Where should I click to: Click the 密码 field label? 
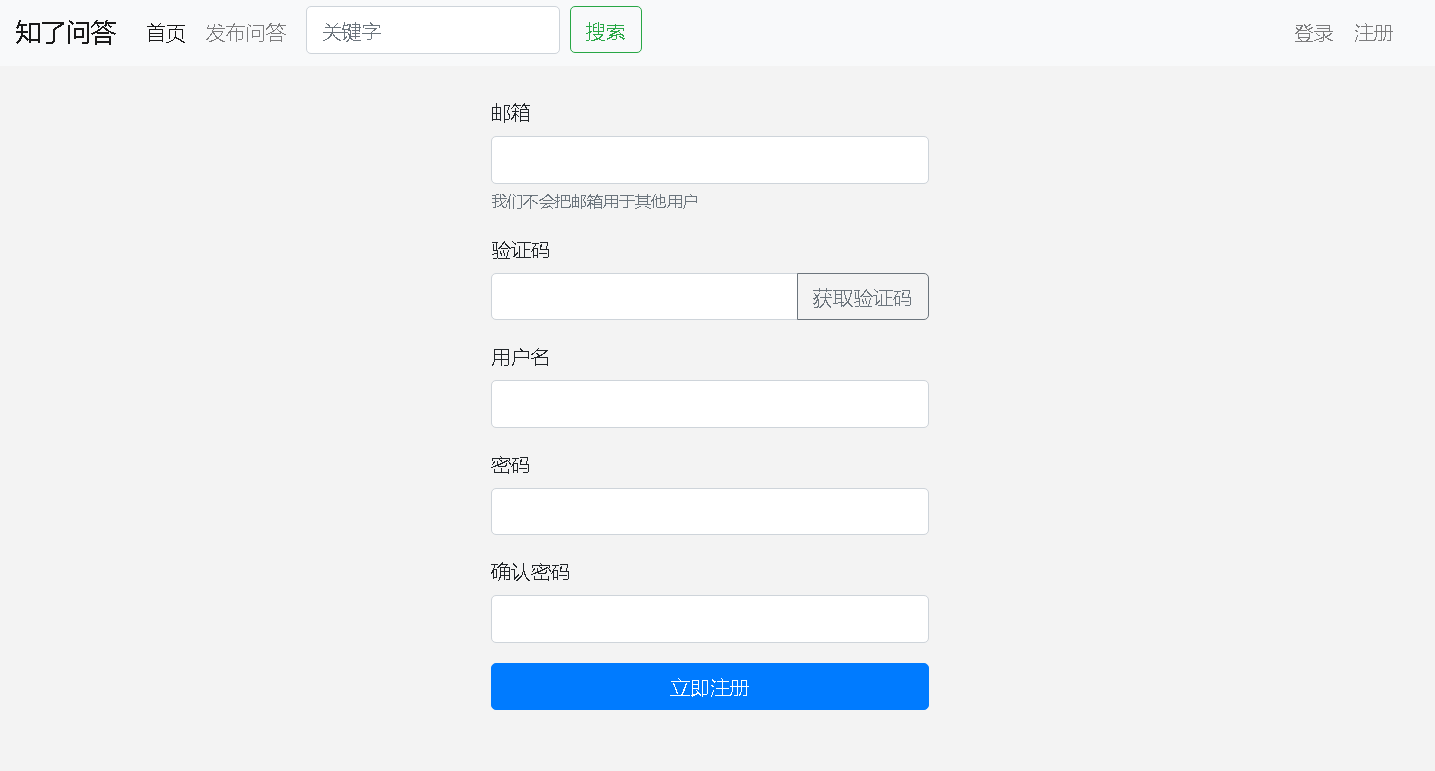(509, 465)
